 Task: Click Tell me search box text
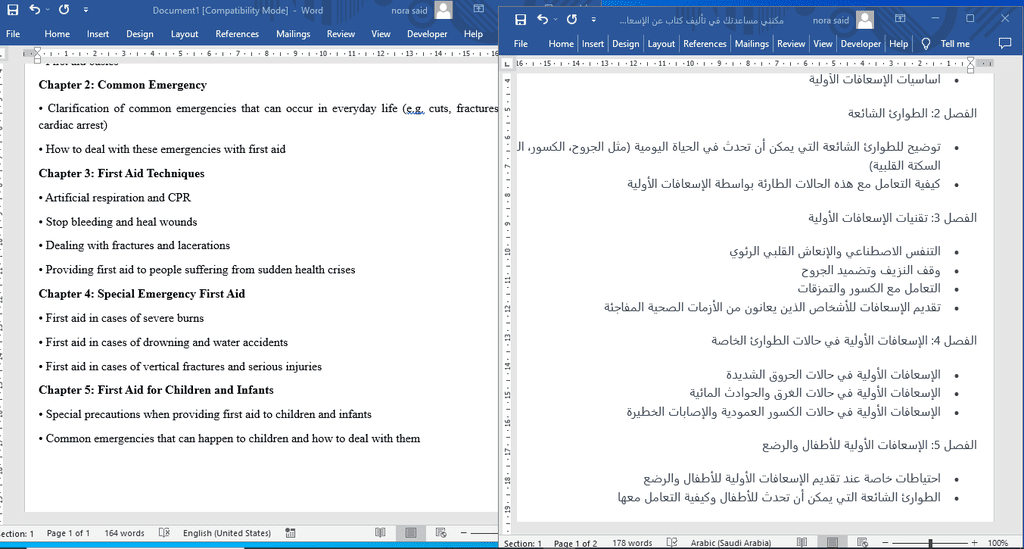[955, 44]
